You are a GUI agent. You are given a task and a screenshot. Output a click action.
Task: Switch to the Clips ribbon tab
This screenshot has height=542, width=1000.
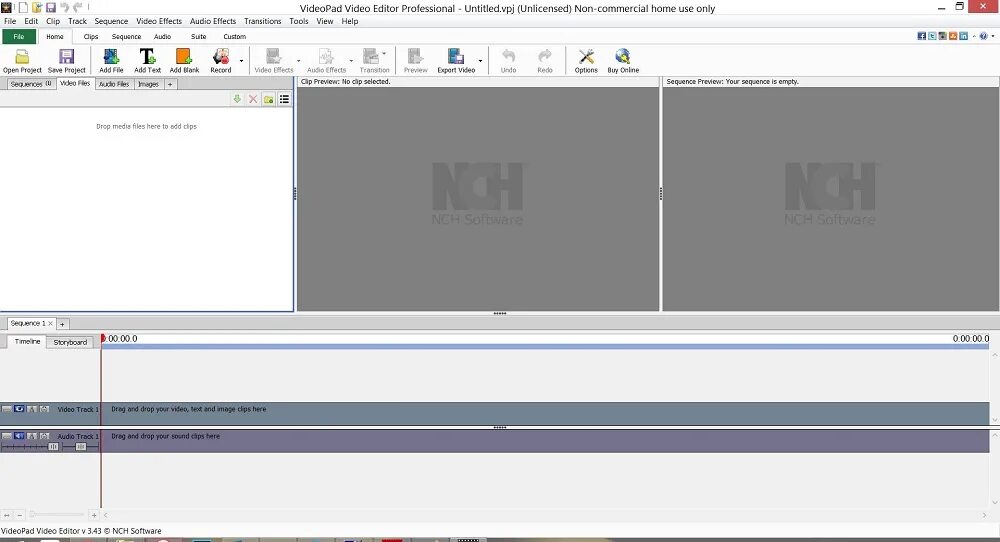click(x=91, y=36)
